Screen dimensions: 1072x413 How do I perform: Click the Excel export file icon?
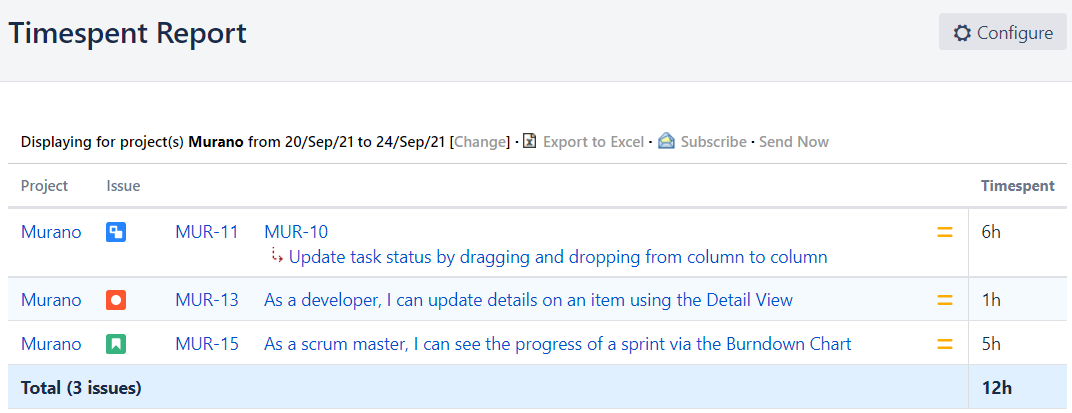[531, 142]
